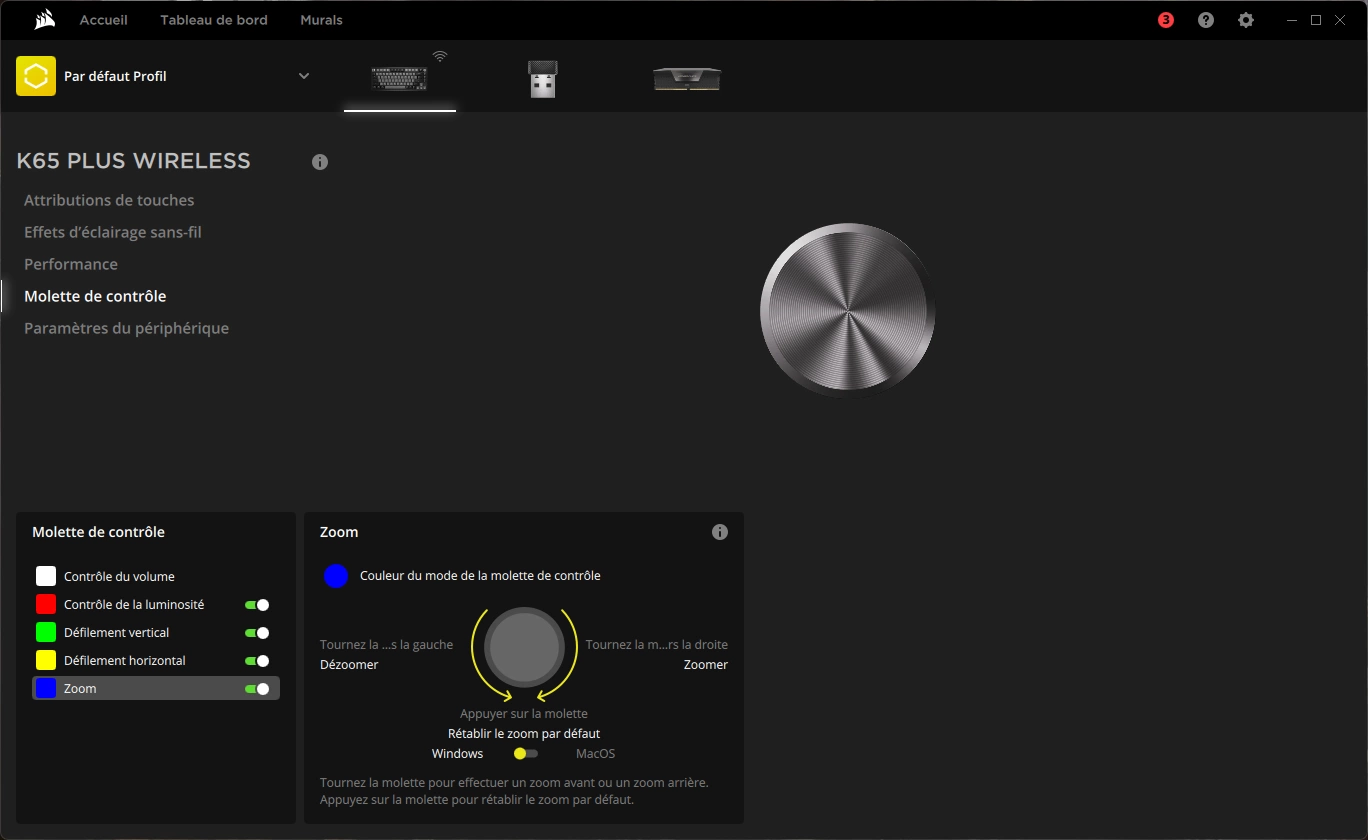Open Performance section
The width and height of the screenshot is (1368, 840).
(71, 264)
